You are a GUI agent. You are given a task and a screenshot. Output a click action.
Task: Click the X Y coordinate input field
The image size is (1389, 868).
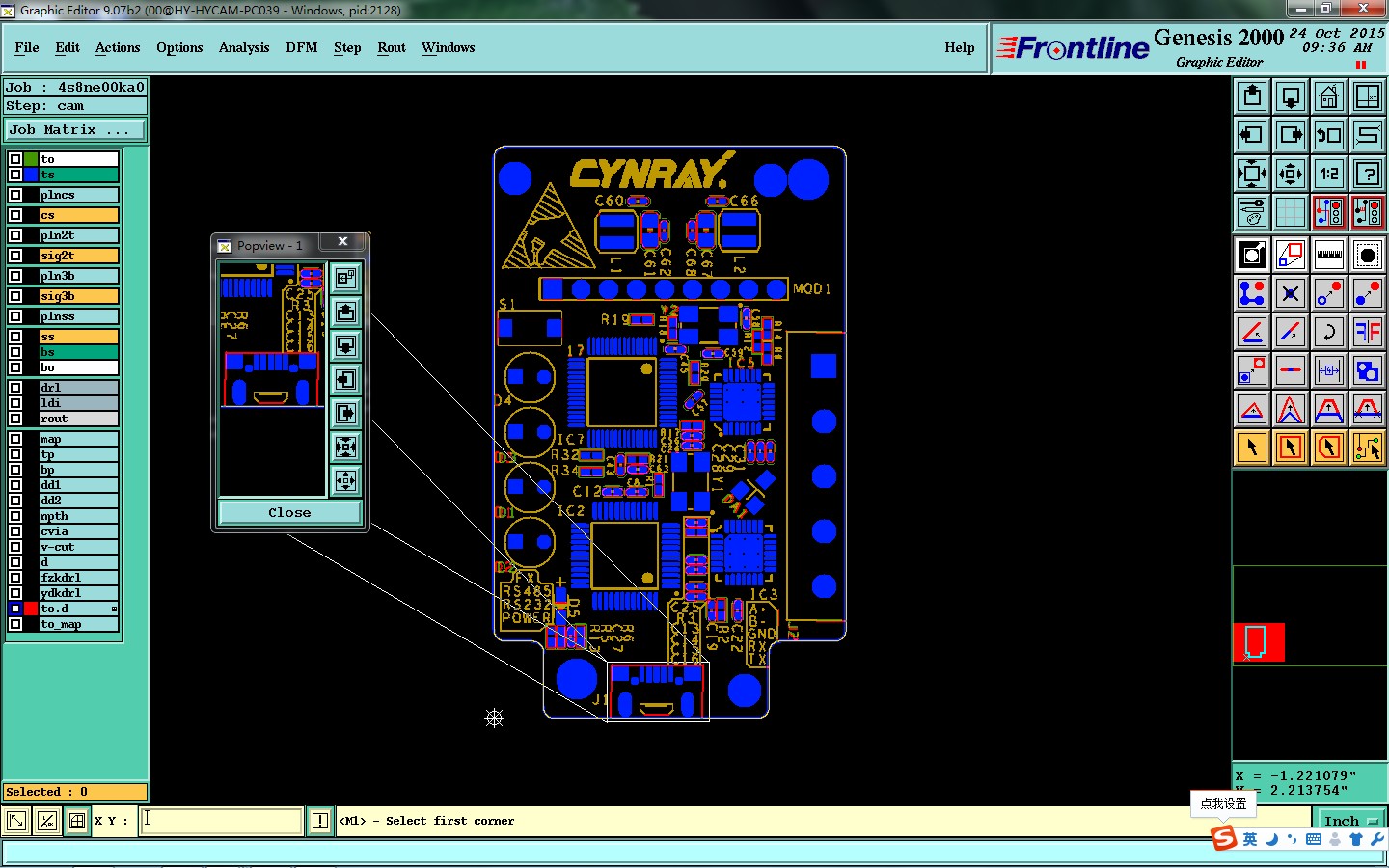[x=221, y=821]
